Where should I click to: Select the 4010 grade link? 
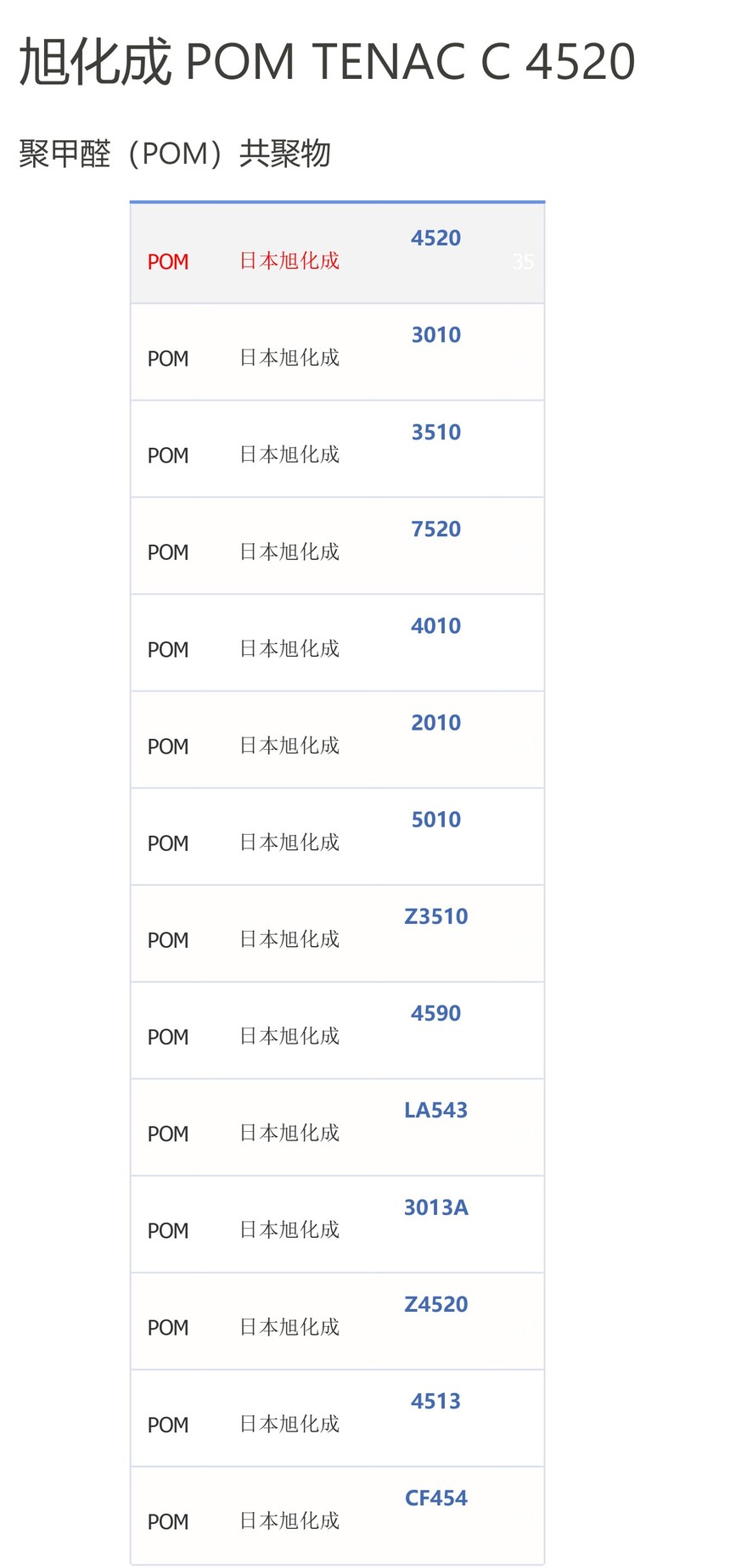coord(435,626)
